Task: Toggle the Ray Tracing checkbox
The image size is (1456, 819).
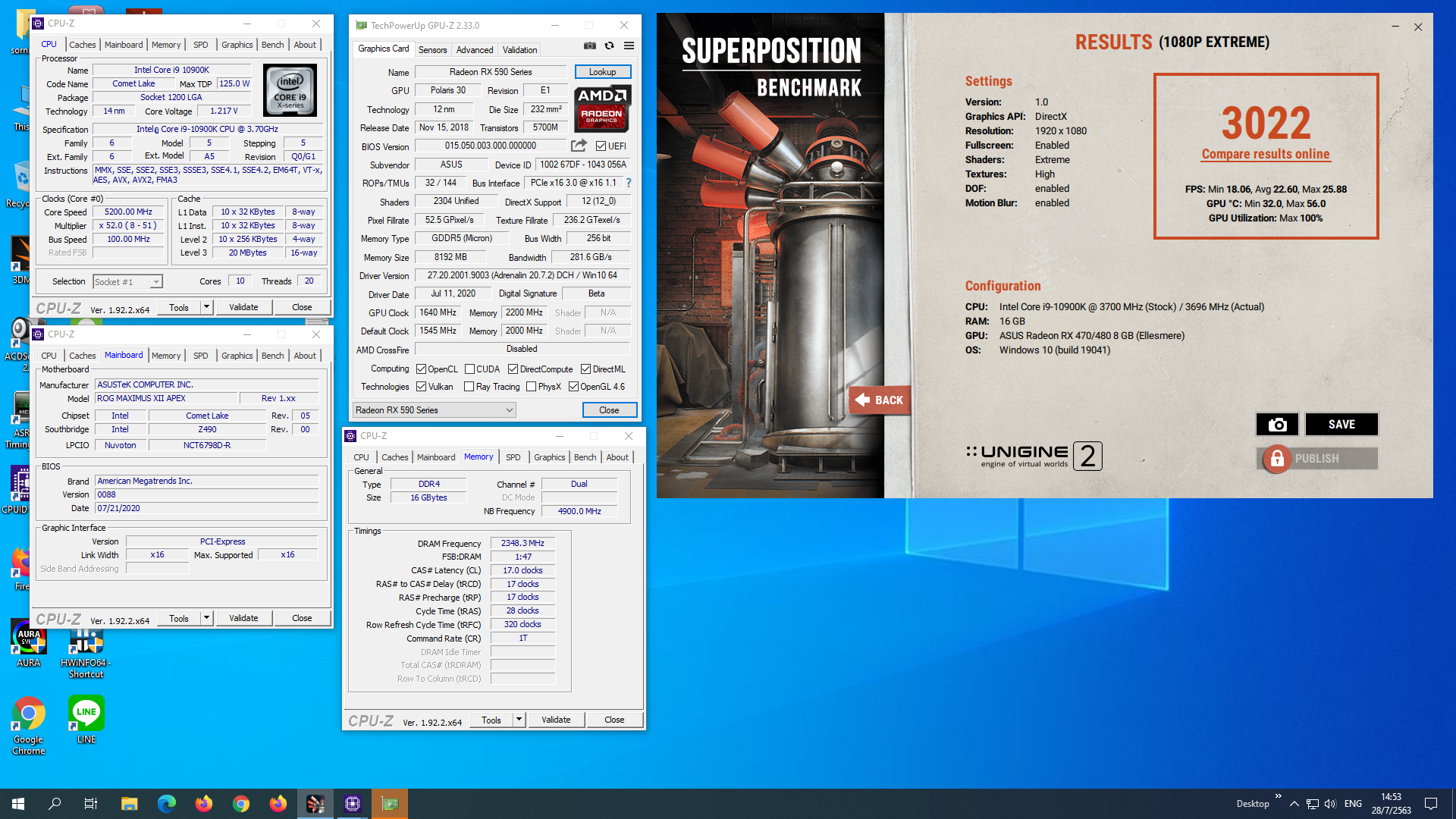Action: click(x=469, y=387)
